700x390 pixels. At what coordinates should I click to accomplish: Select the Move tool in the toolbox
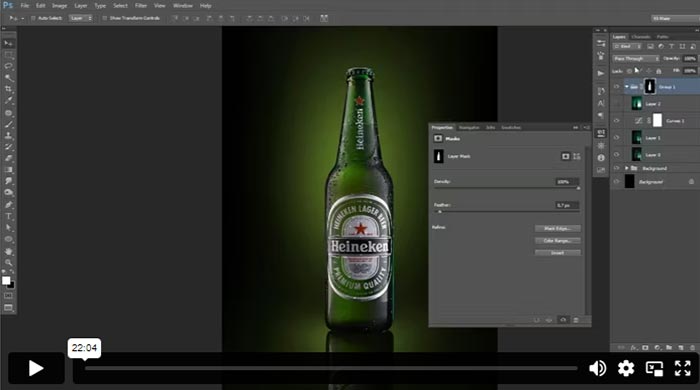[x=8, y=43]
